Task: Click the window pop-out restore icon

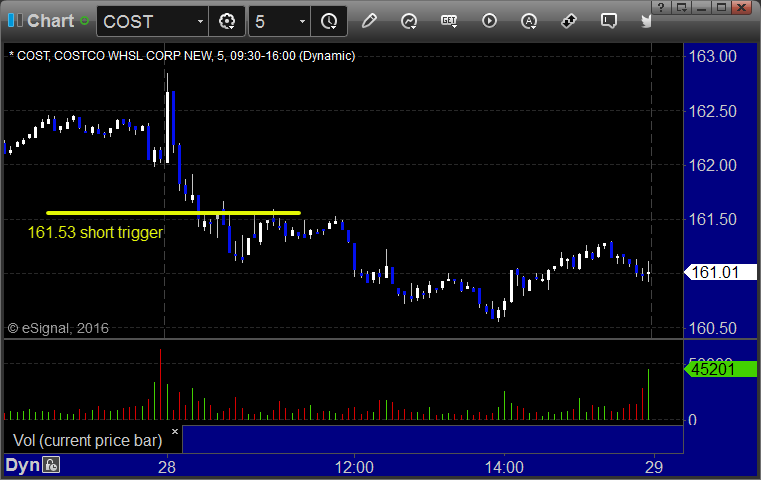Action: 681,7
